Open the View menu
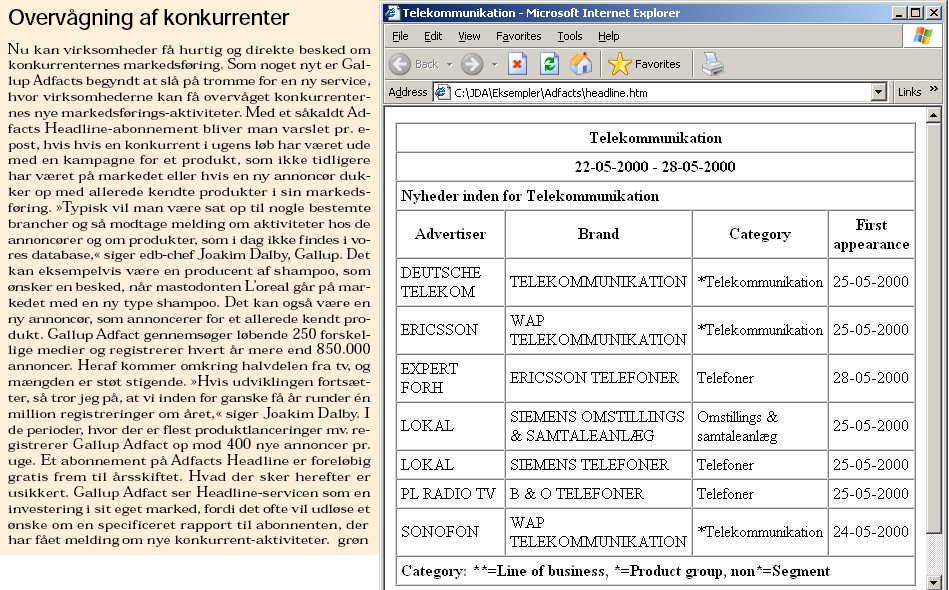Image resolution: width=949 pixels, height=590 pixels. coord(469,36)
